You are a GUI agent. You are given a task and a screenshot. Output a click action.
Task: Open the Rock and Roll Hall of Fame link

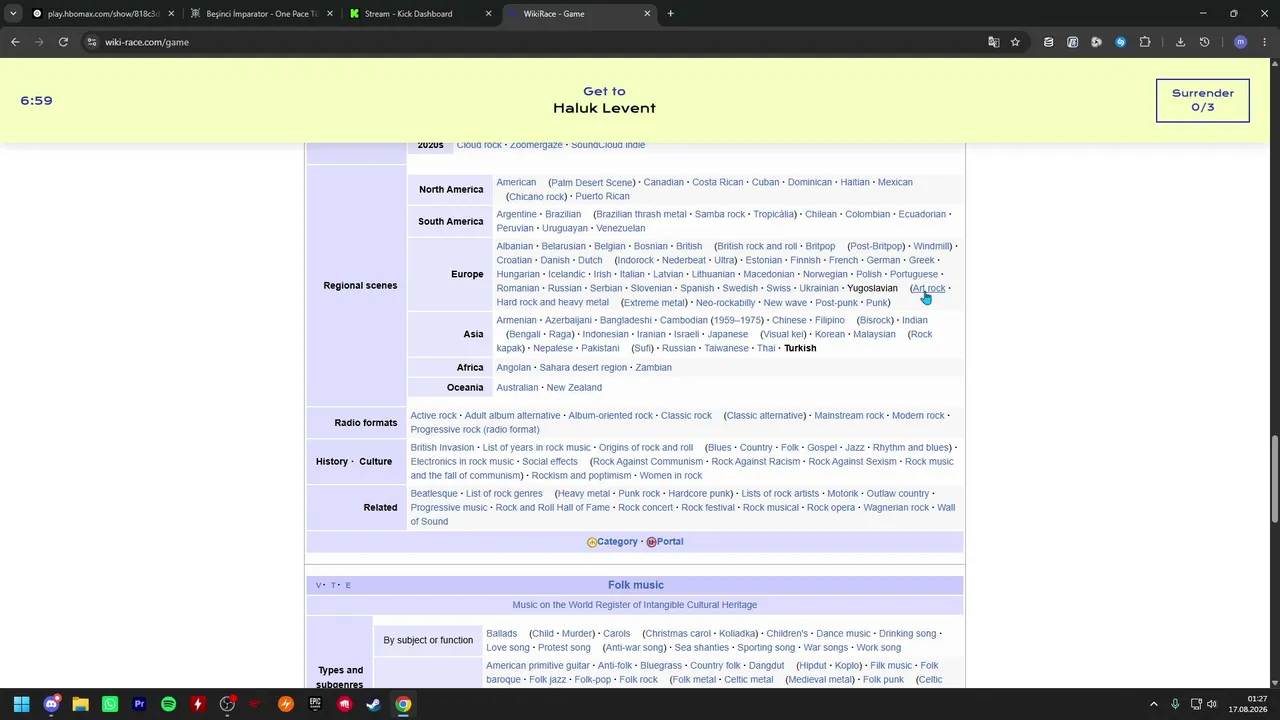(552, 507)
